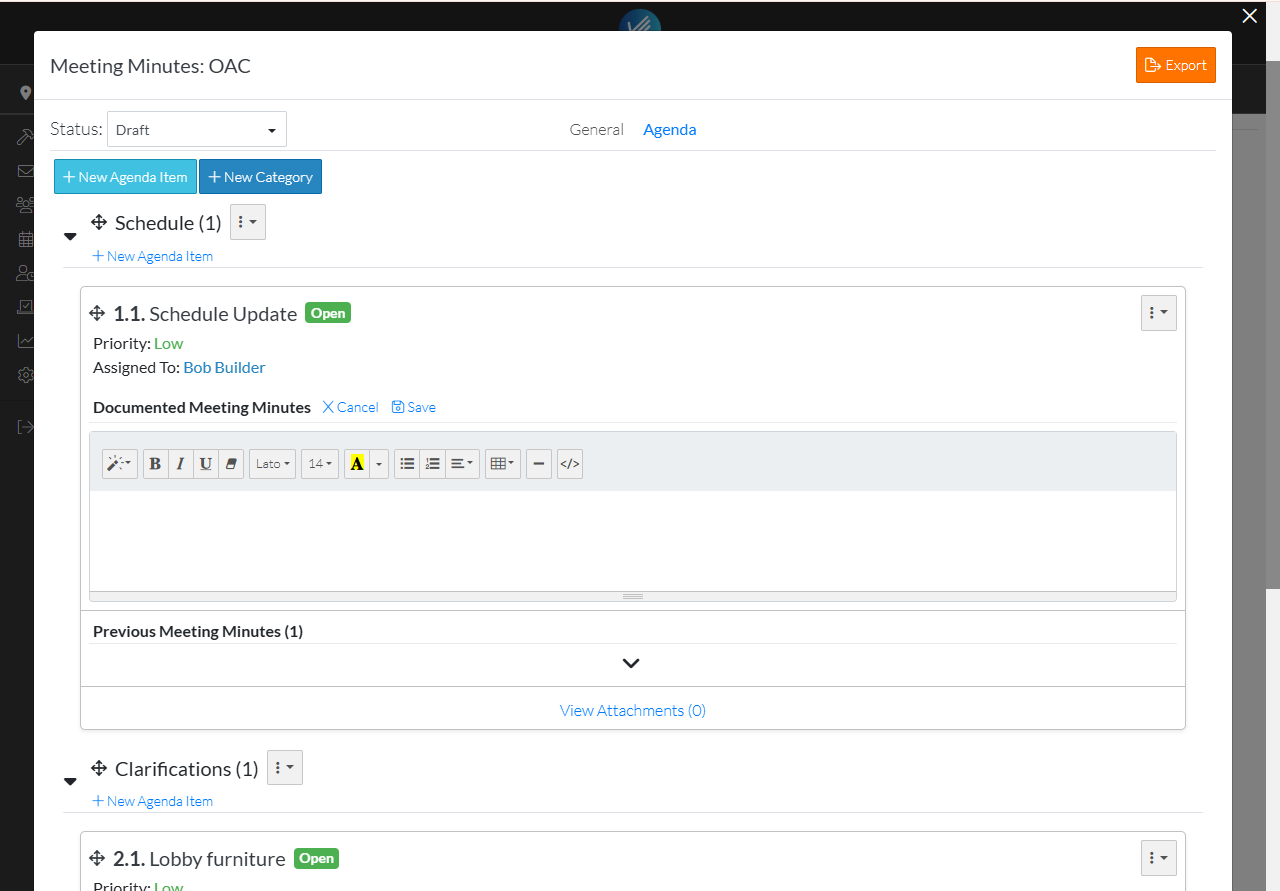Image resolution: width=1280 pixels, height=891 pixels.
Task: Switch to the General tab
Action: click(x=597, y=130)
